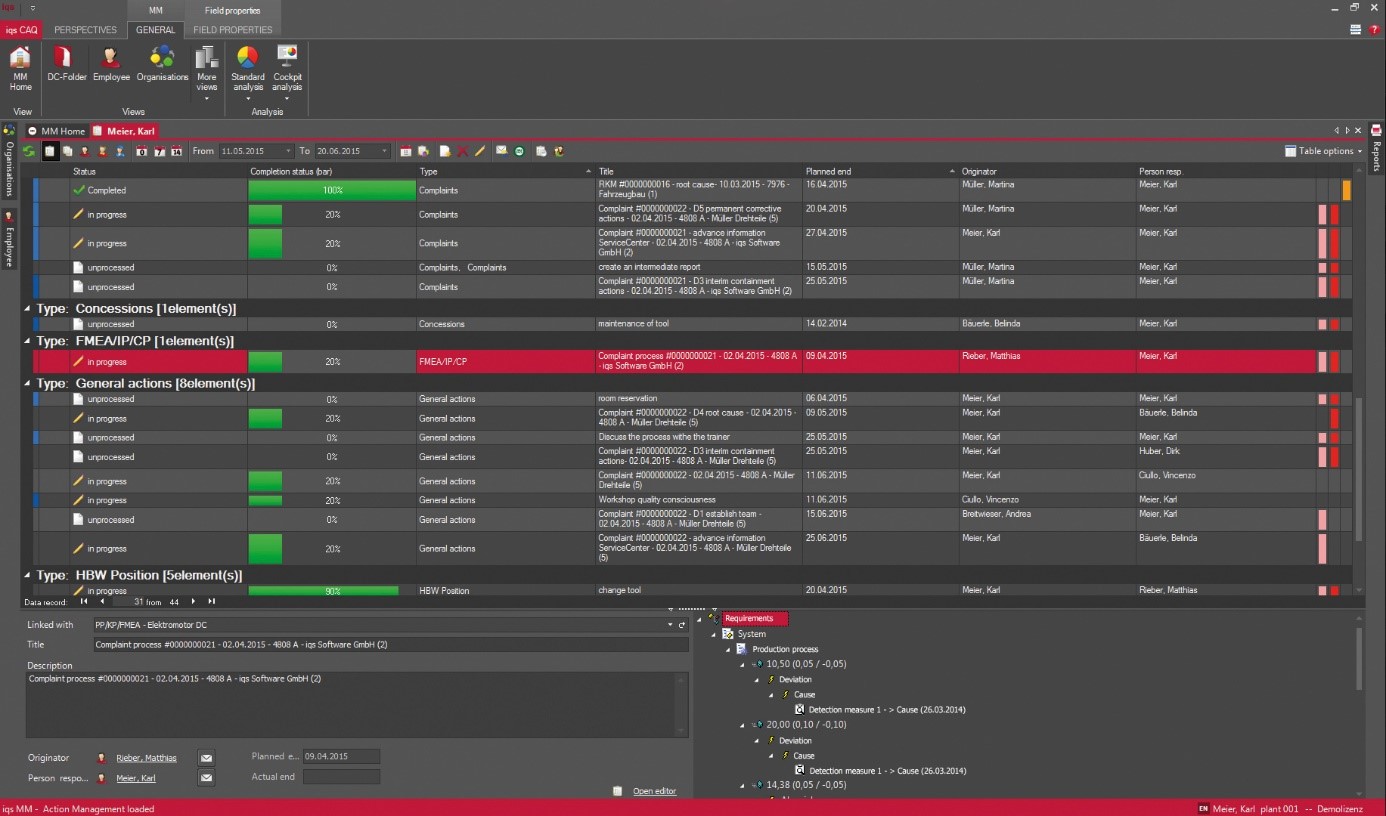Open the DC-Folder view

(x=67, y=62)
